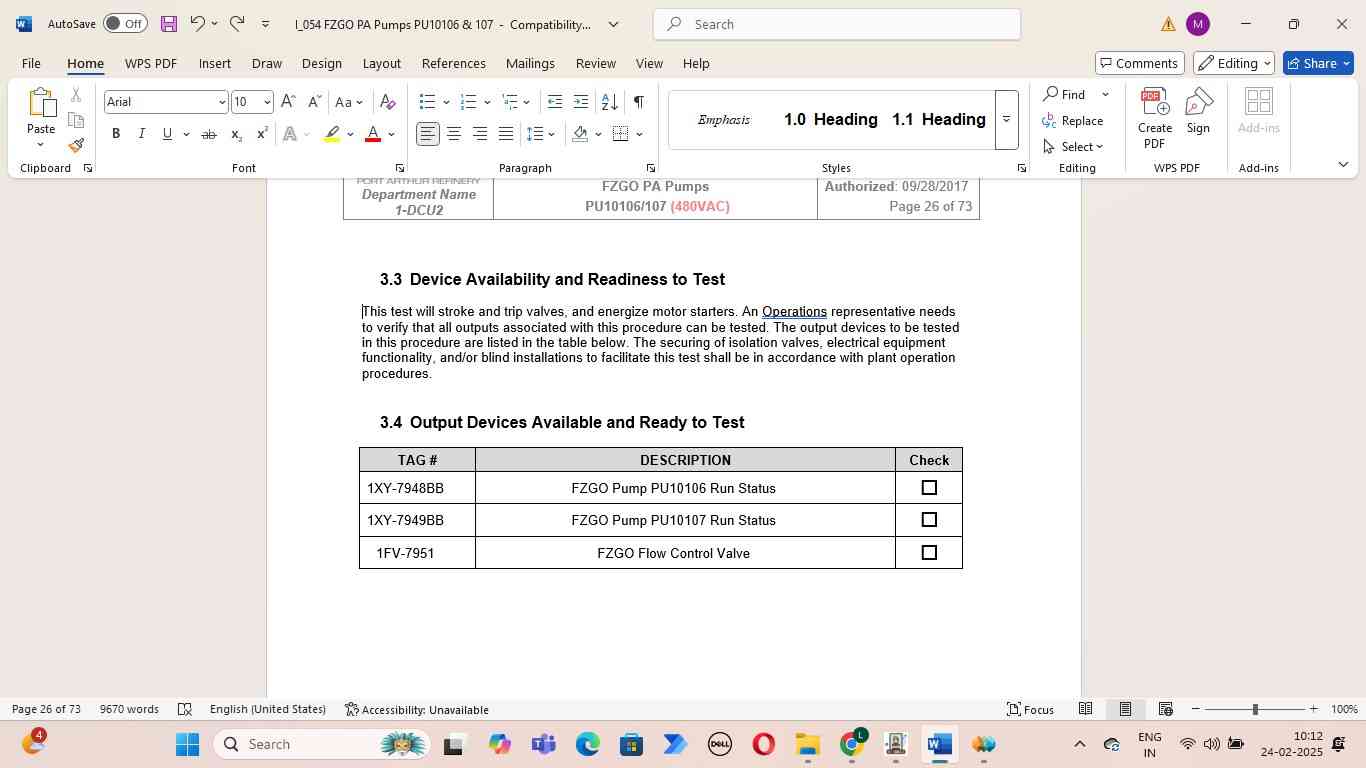Decrease paragraph indent
This screenshot has height=768, width=1366.
(x=555, y=102)
